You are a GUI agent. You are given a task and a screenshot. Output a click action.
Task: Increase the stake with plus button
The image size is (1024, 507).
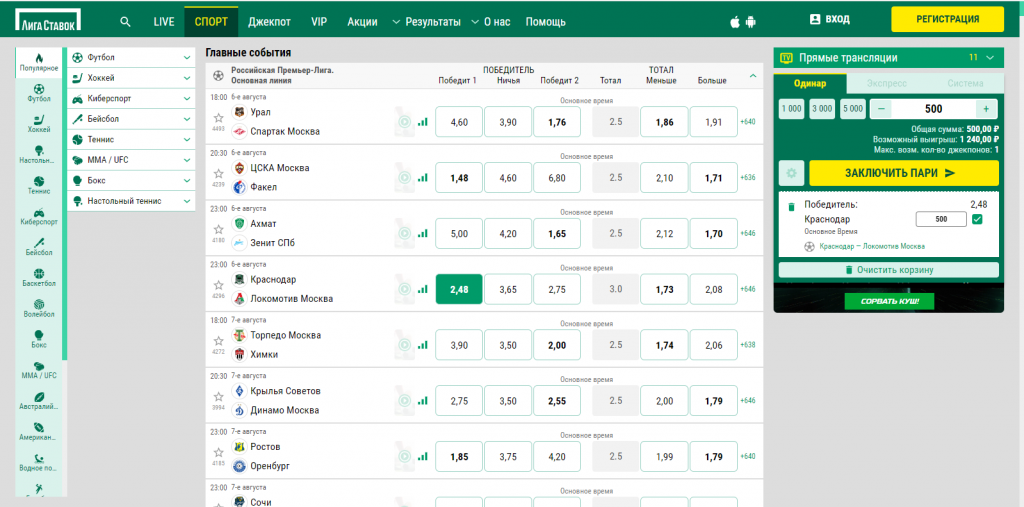tap(986, 109)
